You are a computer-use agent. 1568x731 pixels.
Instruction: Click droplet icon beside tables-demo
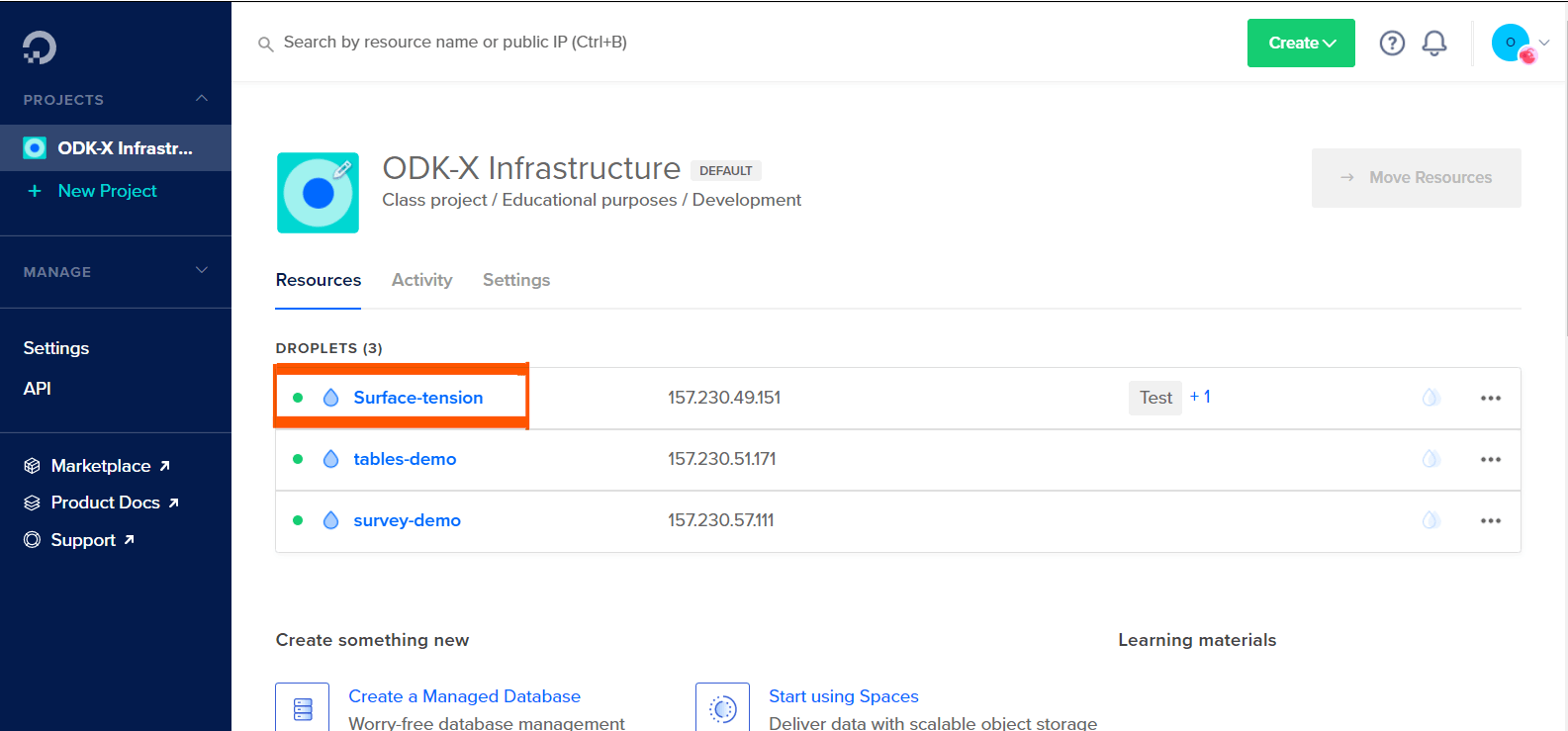click(x=331, y=459)
